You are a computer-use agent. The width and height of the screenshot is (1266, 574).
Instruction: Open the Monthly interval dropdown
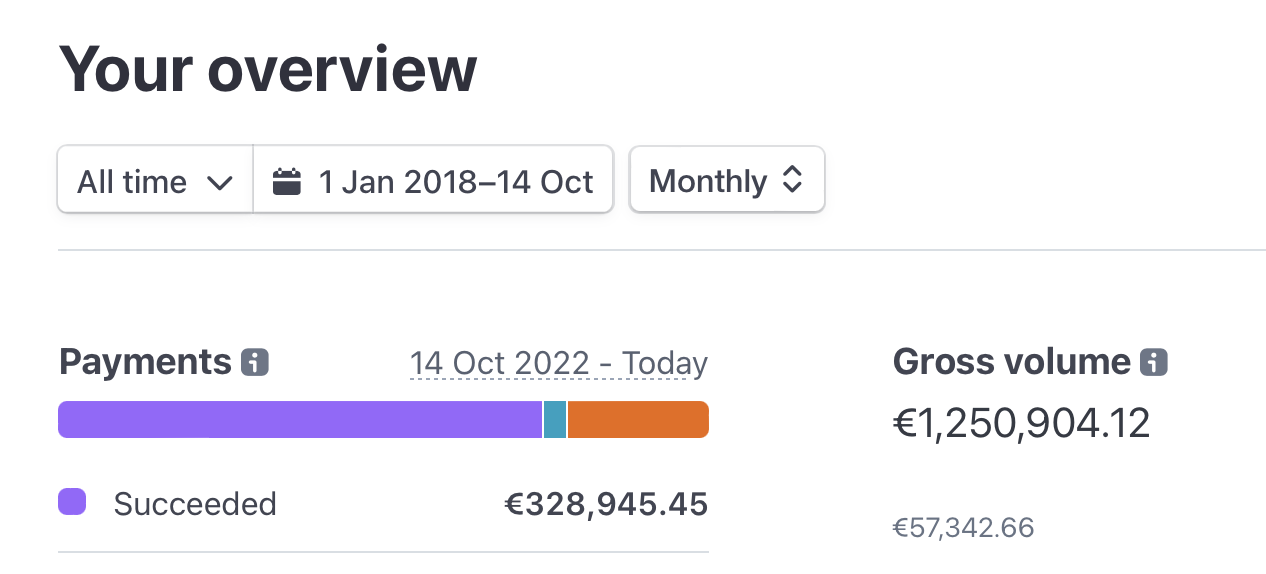pyautogui.click(x=727, y=181)
